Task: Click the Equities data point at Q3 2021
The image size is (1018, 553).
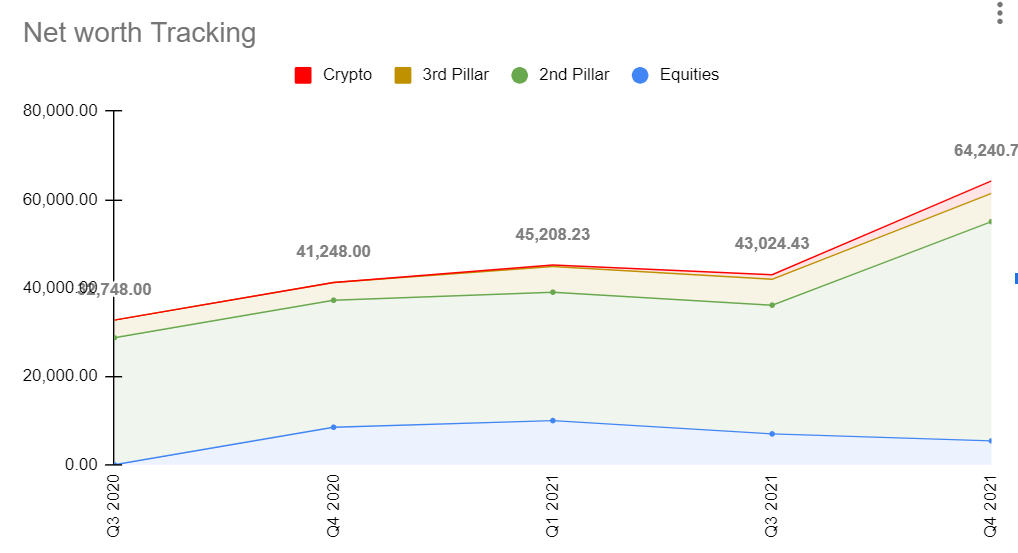Action: (x=771, y=434)
